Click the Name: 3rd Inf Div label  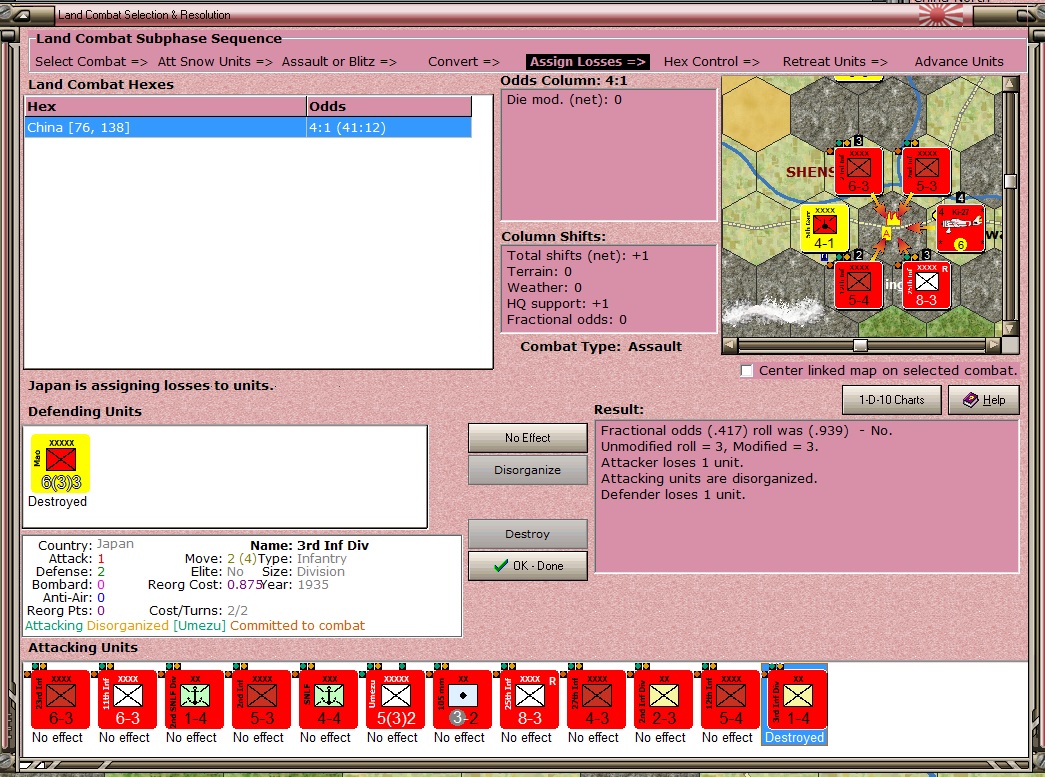coord(309,545)
